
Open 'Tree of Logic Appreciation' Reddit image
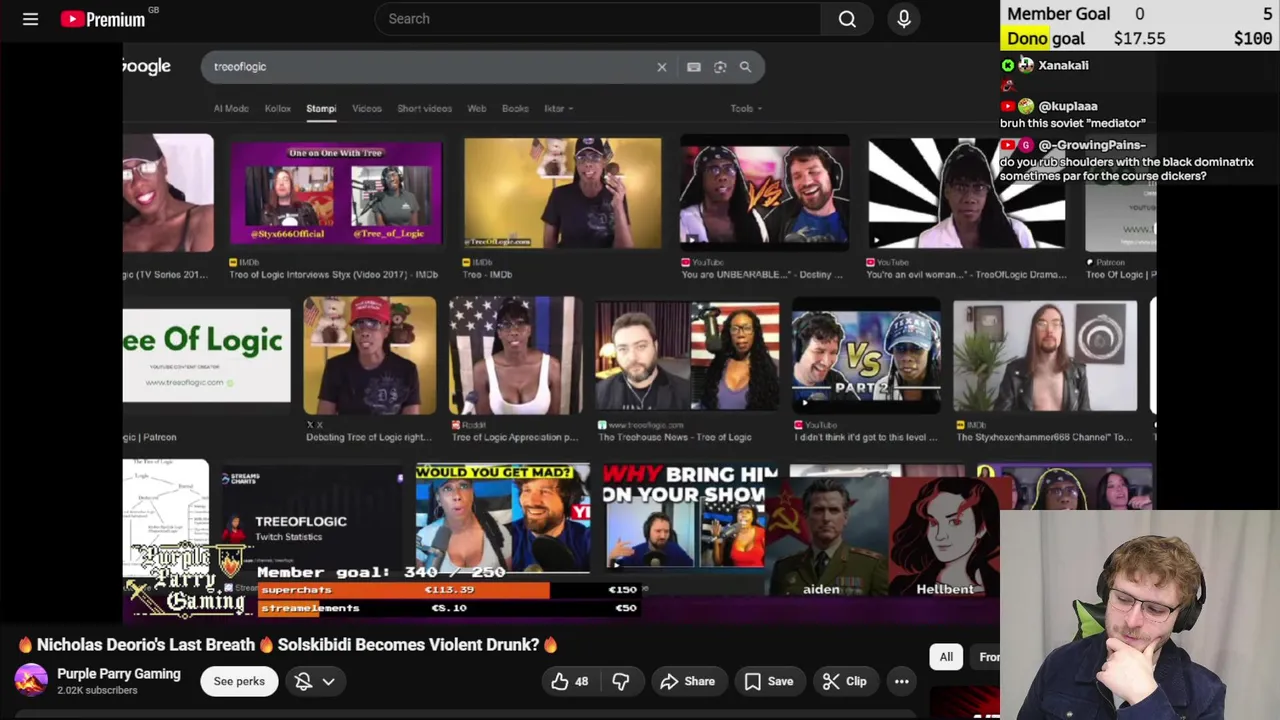515,355
